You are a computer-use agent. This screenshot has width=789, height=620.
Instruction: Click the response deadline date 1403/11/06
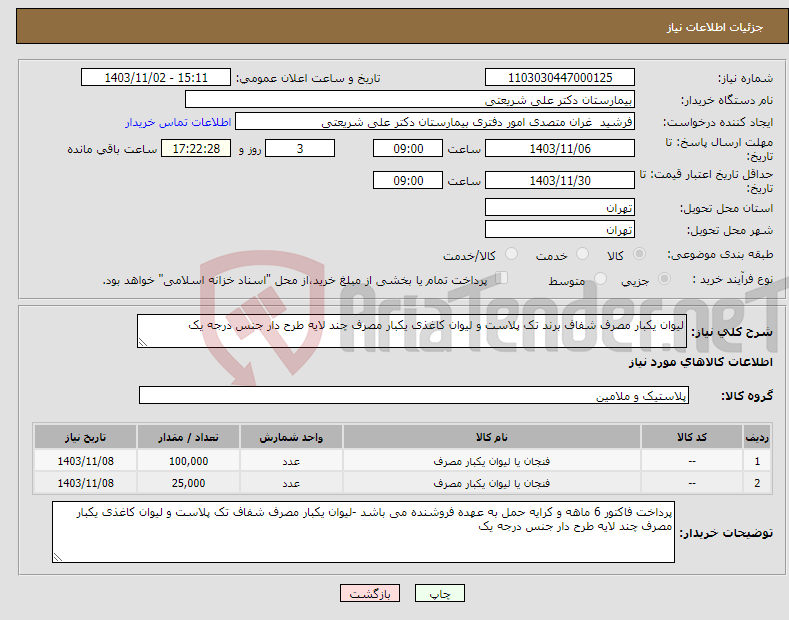tap(560, 148)
